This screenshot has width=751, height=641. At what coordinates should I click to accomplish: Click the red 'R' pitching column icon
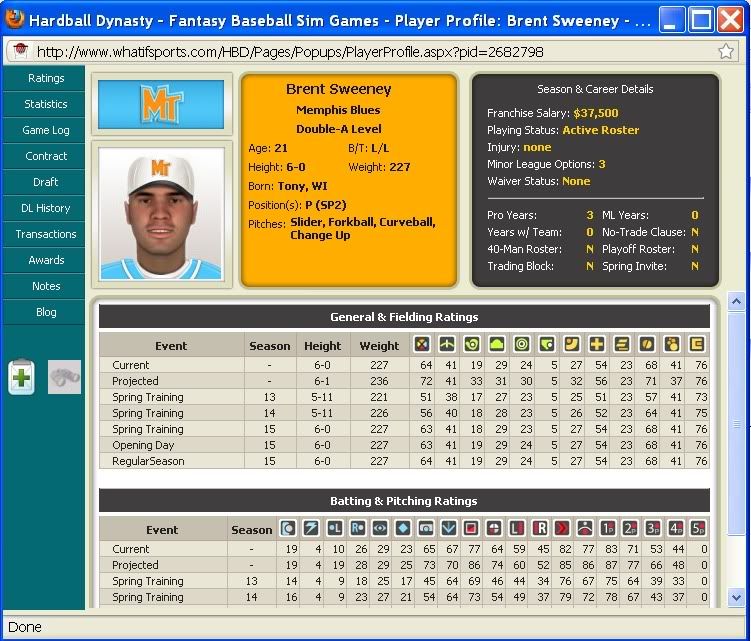(x=541, y=529)
